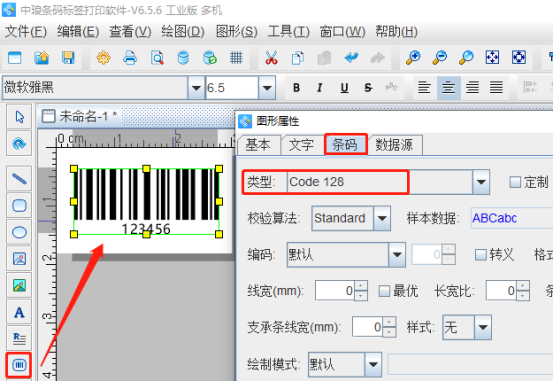Create a new label document

coord(14,58)
